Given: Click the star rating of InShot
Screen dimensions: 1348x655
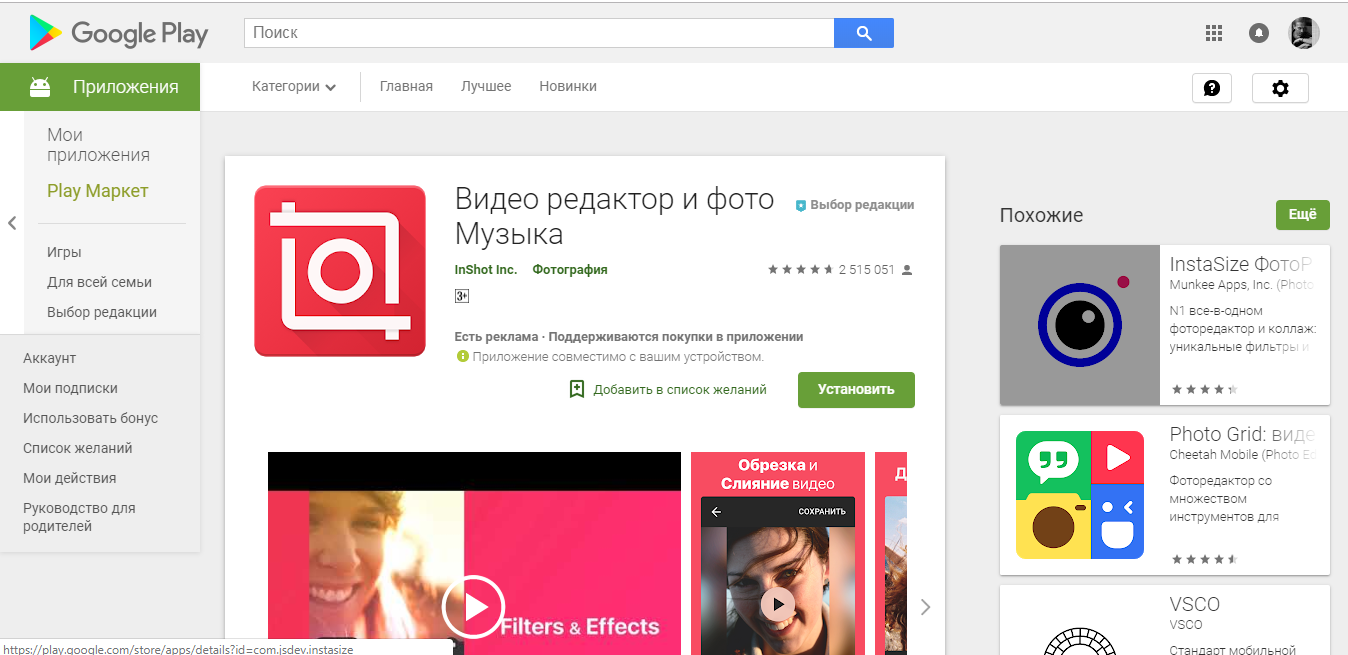Looking at the screenshot, I should tap(800, 270).
